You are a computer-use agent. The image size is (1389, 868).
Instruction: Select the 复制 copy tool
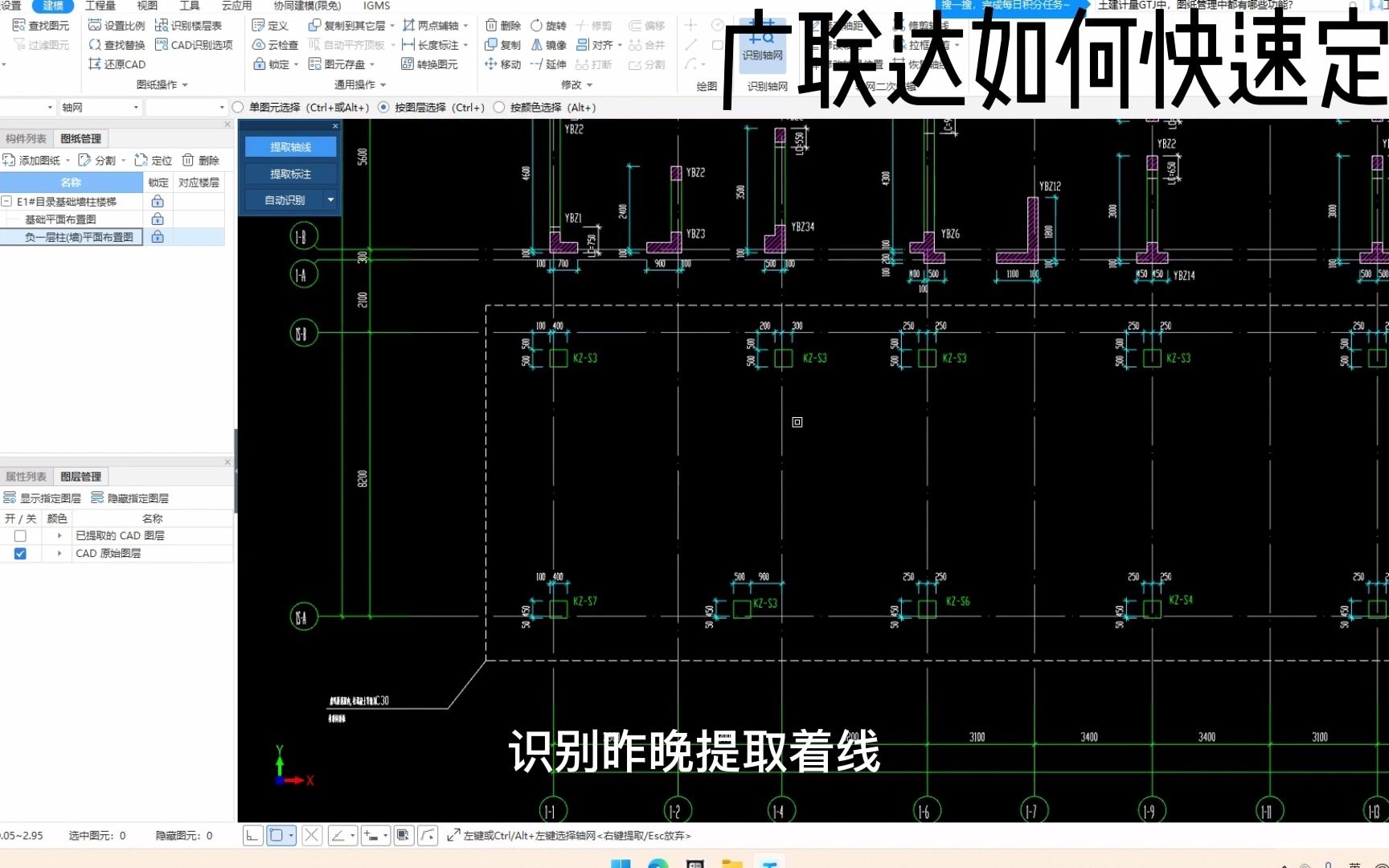pyautogui.click(x=503, y=45)
